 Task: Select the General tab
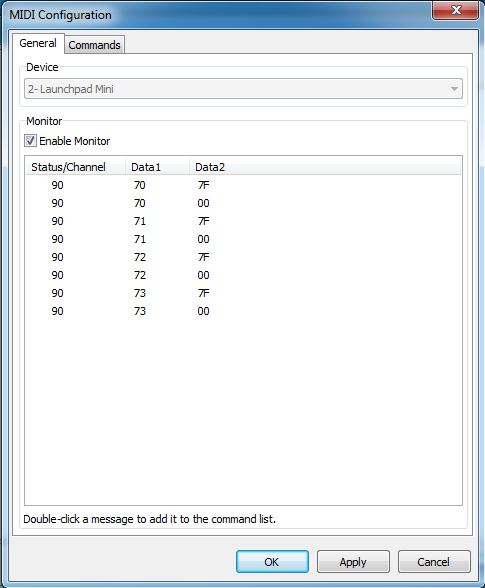point(38,44)
